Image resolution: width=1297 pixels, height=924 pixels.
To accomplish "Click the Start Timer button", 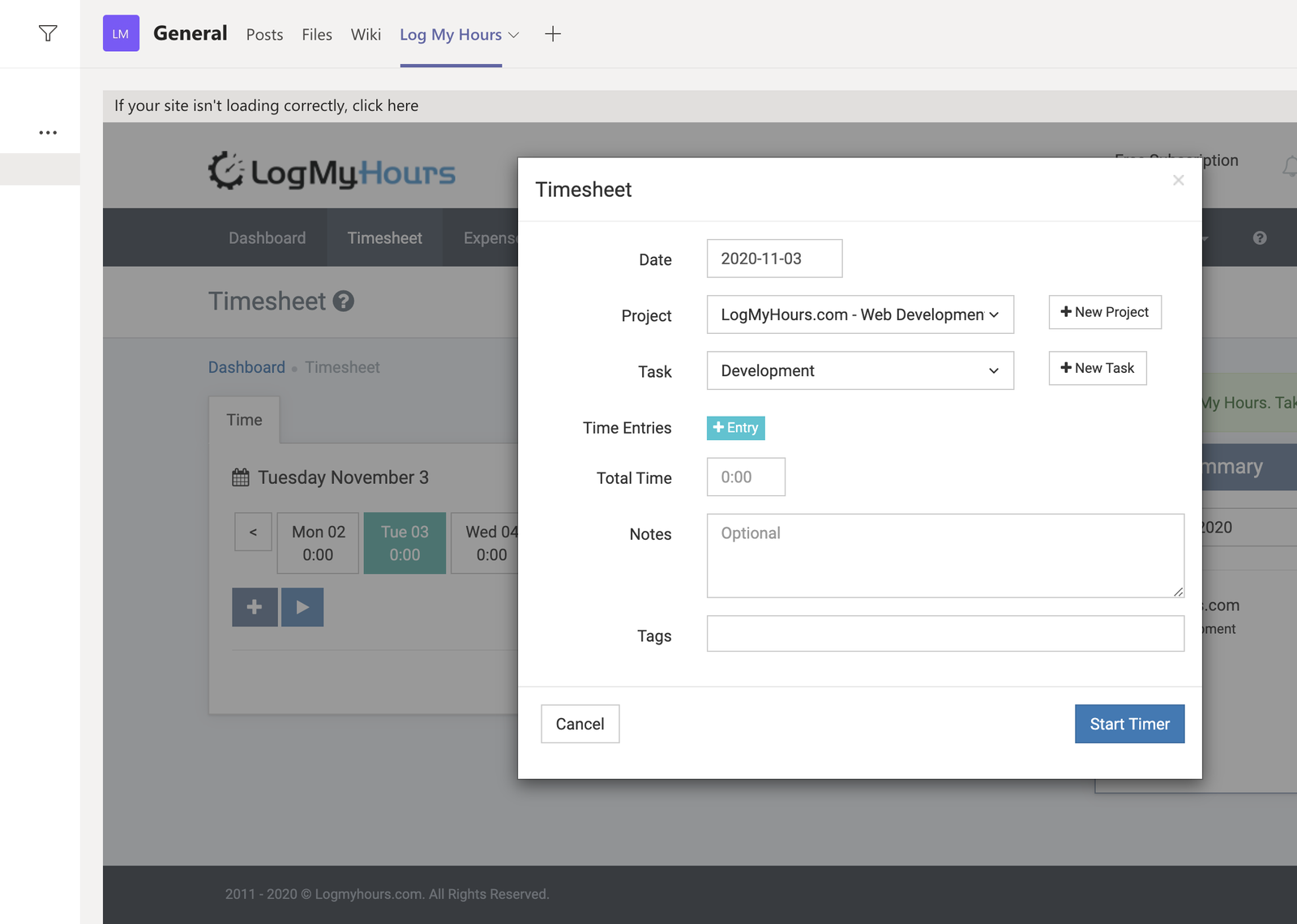I will [x=1128, y=724].
